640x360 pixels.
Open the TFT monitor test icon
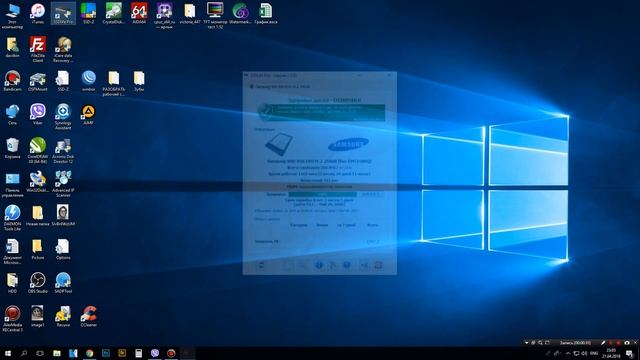215,16
